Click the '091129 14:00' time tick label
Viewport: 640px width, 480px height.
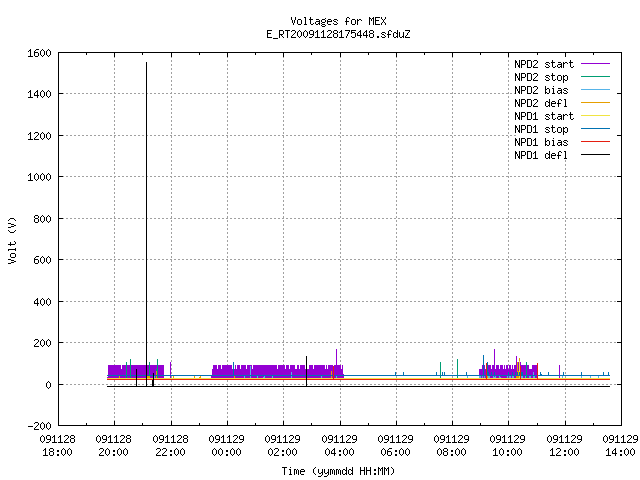tap(620, 446)
